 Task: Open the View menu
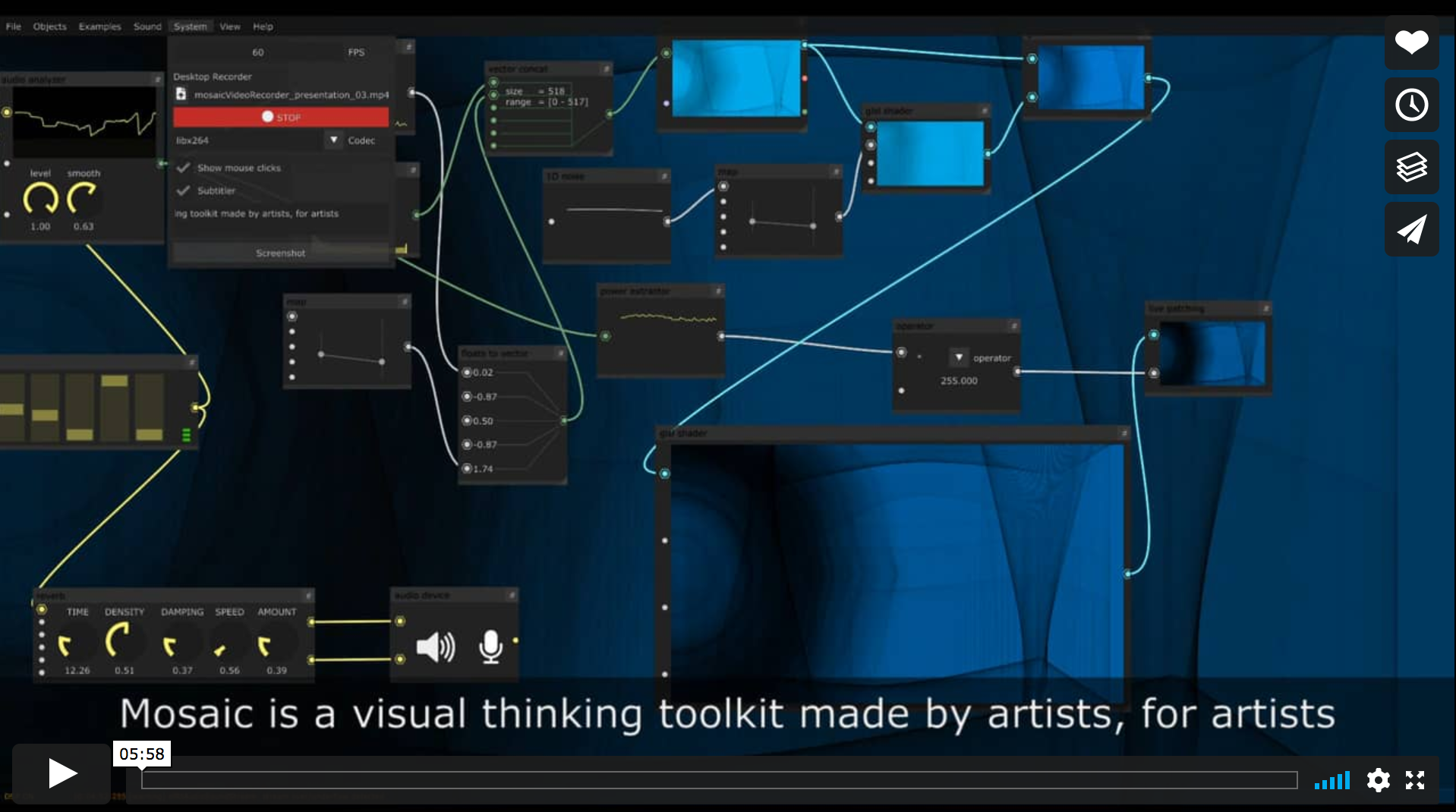coord(230,27)
